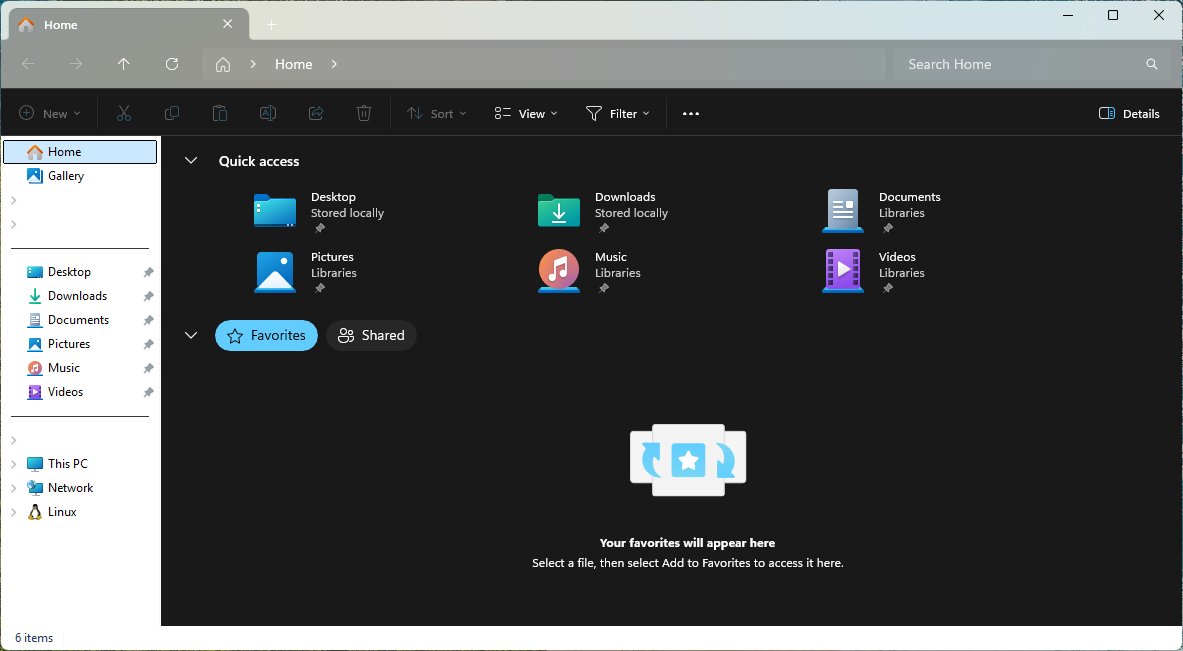
Task: Click chevron after Home in address bar
Action: tap(334, 64)
